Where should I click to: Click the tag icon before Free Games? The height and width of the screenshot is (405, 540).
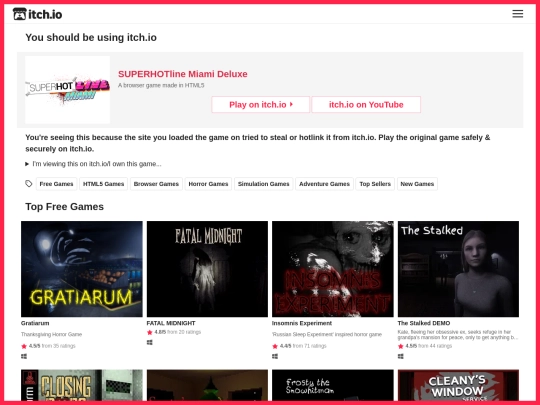click(29, 184)
